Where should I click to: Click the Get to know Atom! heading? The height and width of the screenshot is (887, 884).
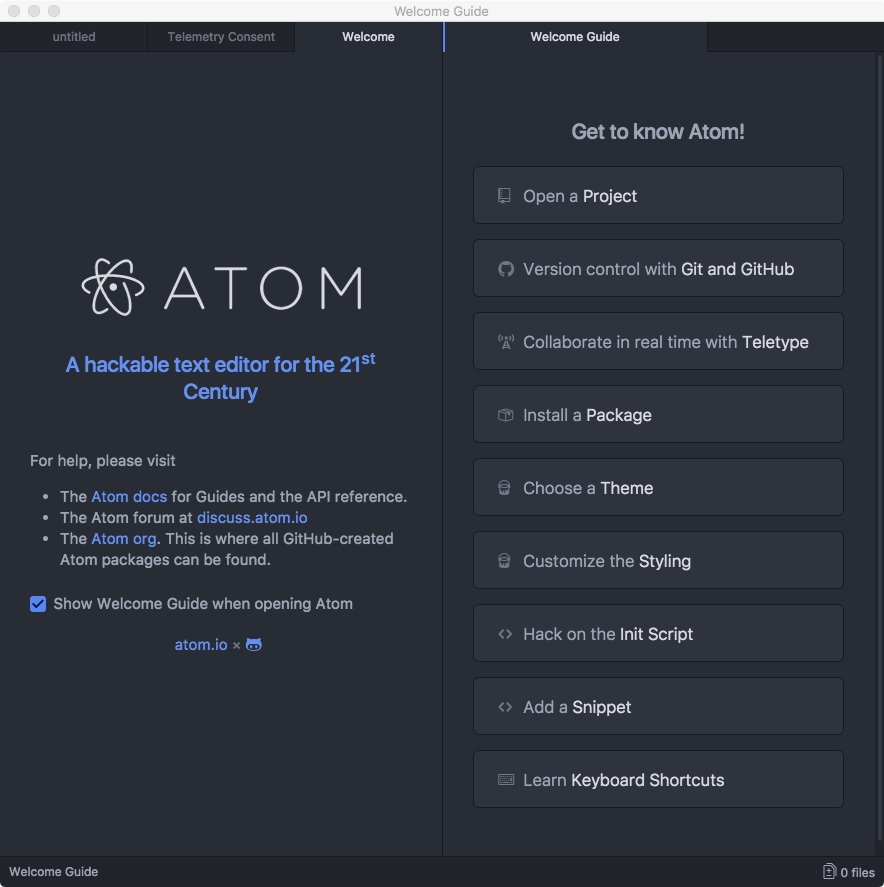click(658, 131)
